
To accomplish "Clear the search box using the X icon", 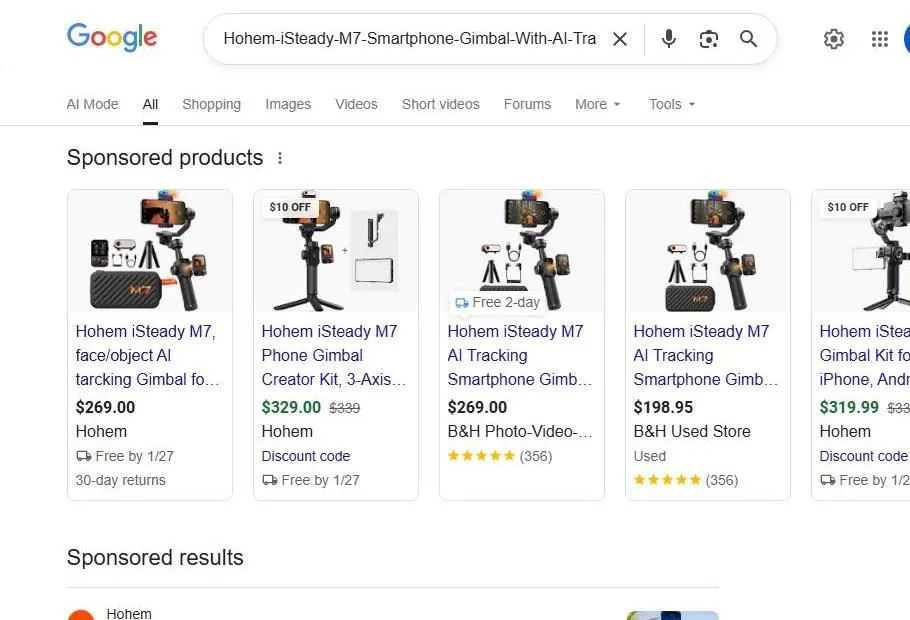I will (620, 39).
